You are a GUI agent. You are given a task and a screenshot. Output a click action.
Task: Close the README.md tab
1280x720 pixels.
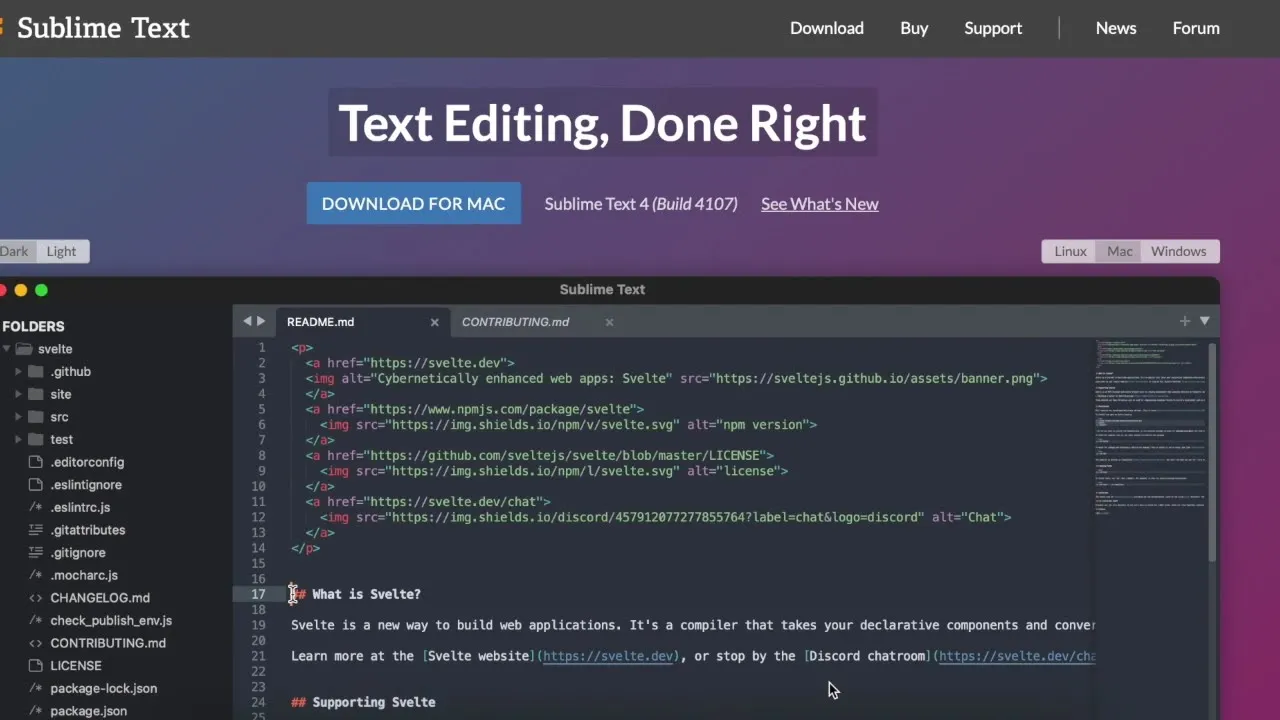(434, 322)
